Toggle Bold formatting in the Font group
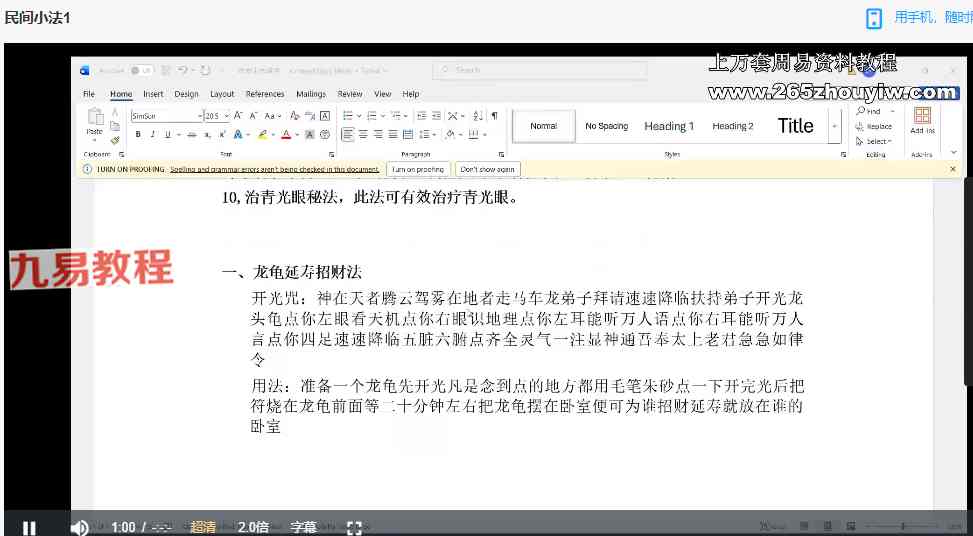The height and width of the screenshot is (536, 973). 138,135
